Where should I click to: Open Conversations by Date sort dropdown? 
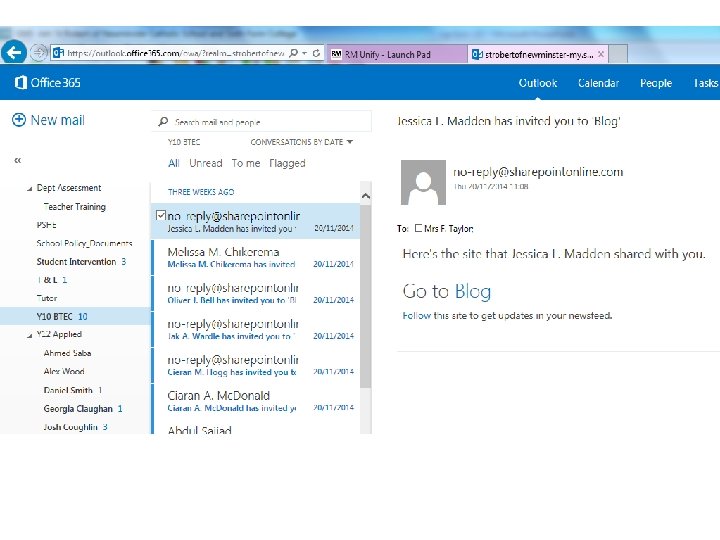point(302,142)
